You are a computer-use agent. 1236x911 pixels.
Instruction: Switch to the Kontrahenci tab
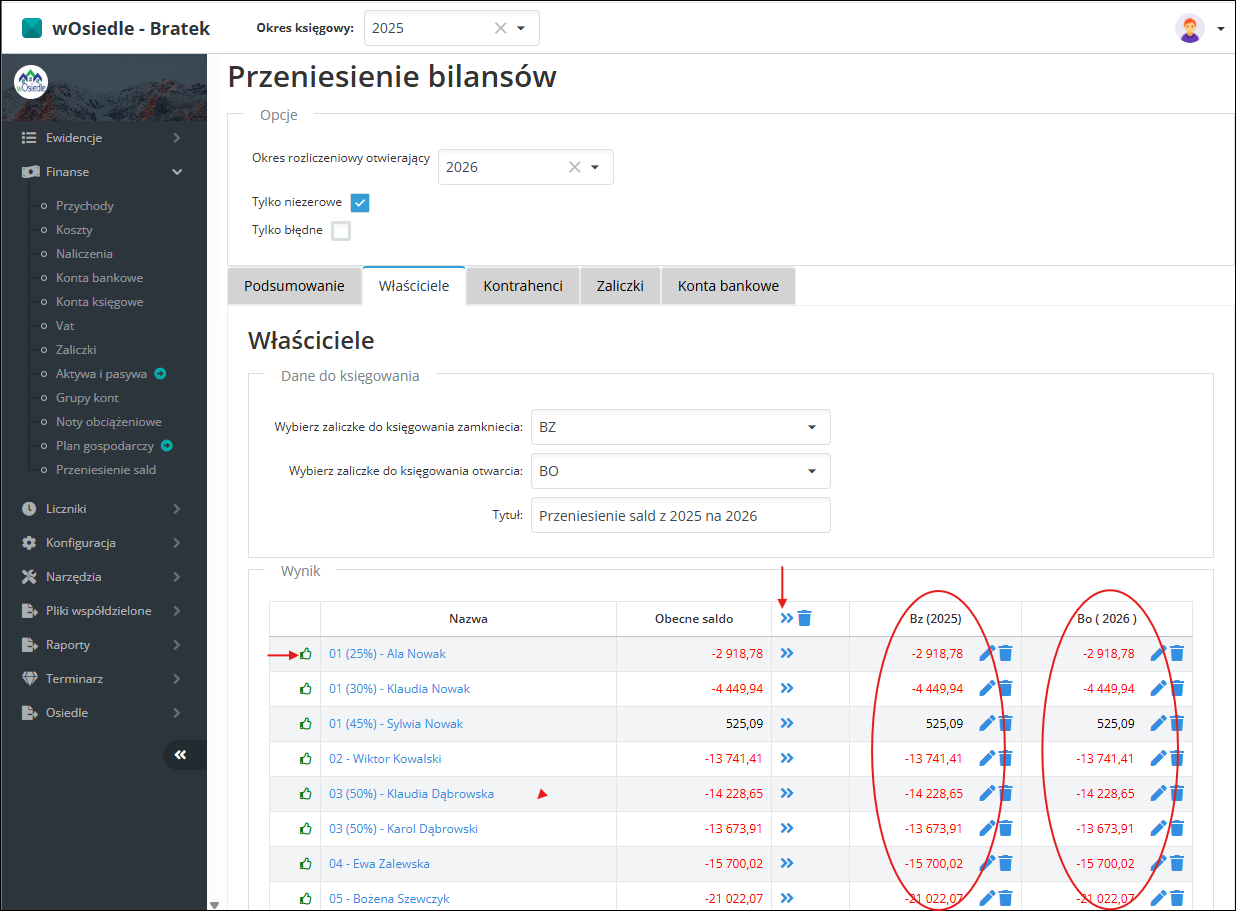(x=523, y=286)
